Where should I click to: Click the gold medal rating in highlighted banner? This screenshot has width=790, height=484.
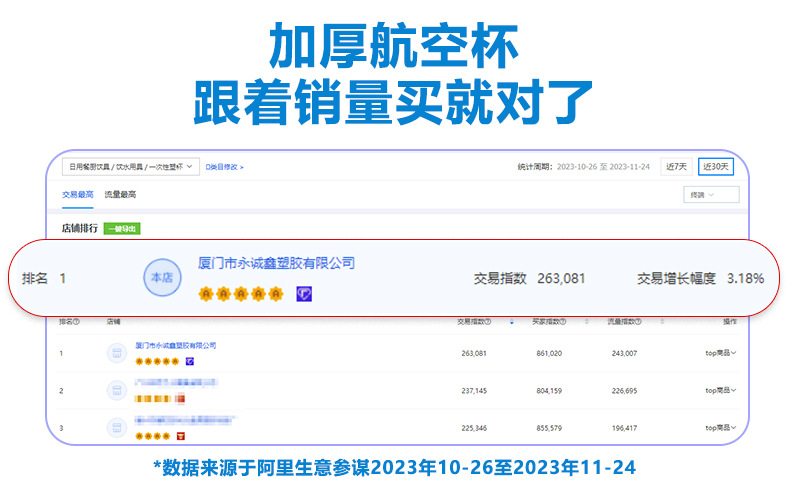pos(240,294)
